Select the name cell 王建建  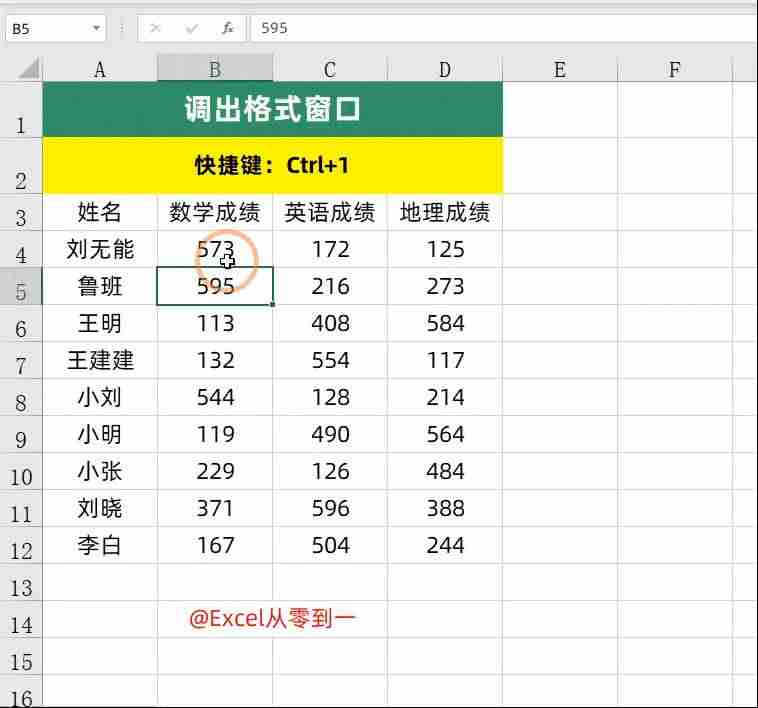(100, 361)
